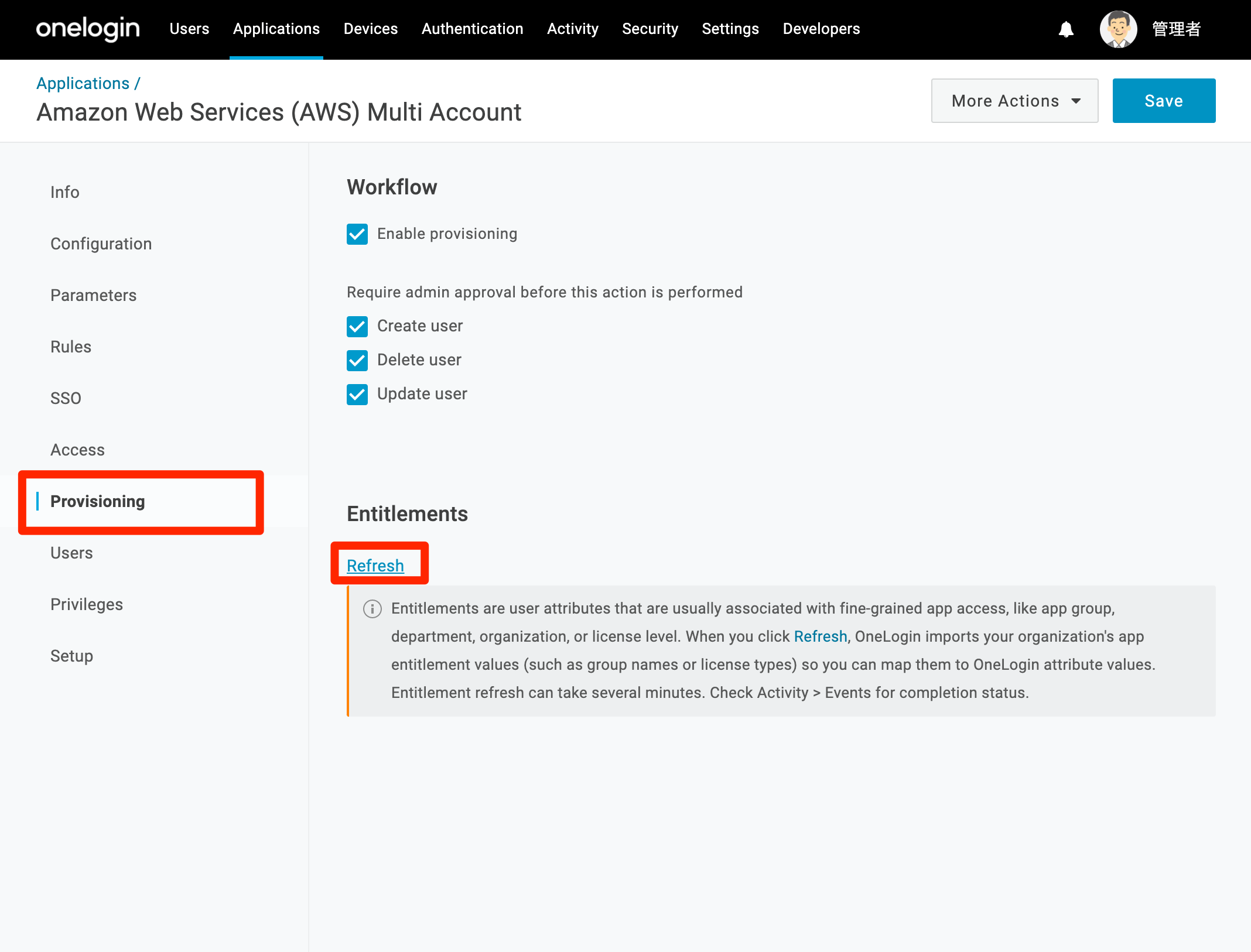Open the Activity menu in top navigation
This screenshot has height=952, width=1251.
pyautogui.click(x=572, y=29)
